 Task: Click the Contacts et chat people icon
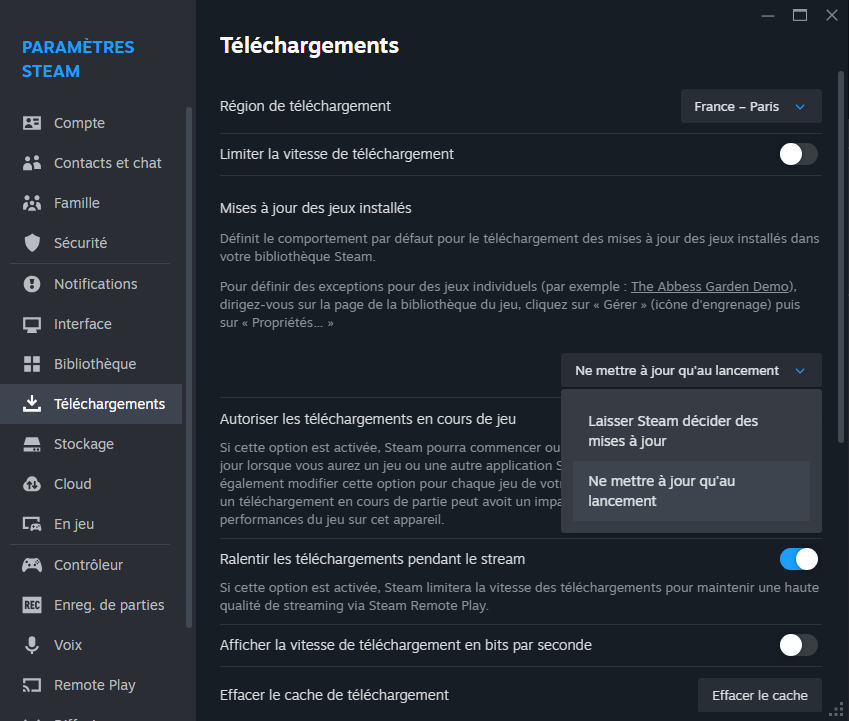(32, 163)
